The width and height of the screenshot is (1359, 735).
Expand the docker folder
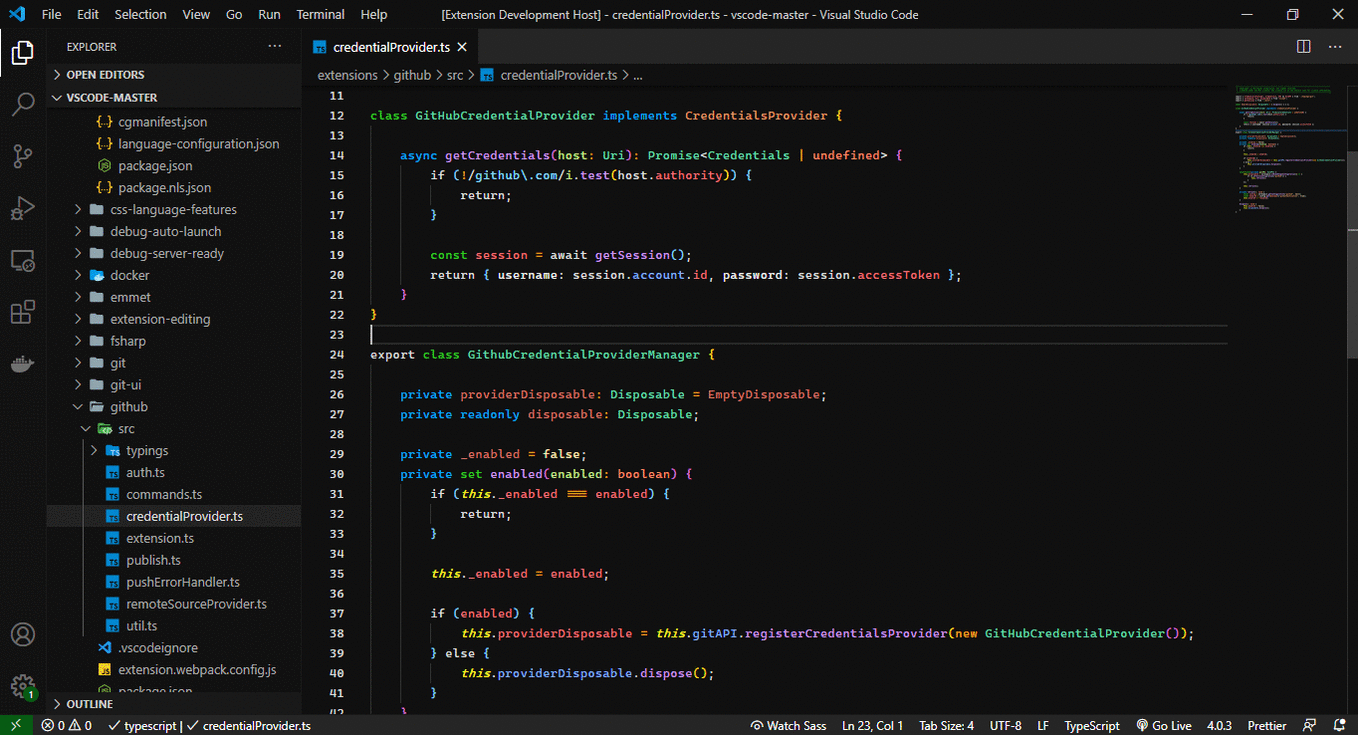pyautogui.click(x=174, y=275)
